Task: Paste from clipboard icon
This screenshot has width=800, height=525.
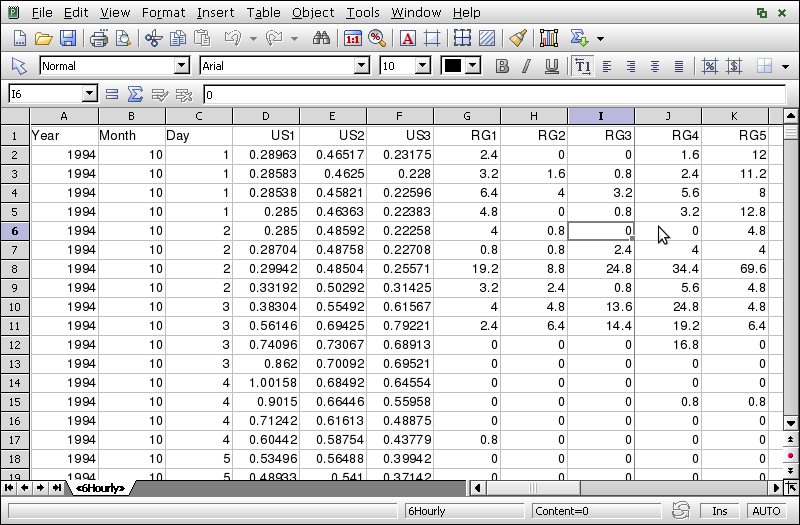Action: (x=203, y=38)
